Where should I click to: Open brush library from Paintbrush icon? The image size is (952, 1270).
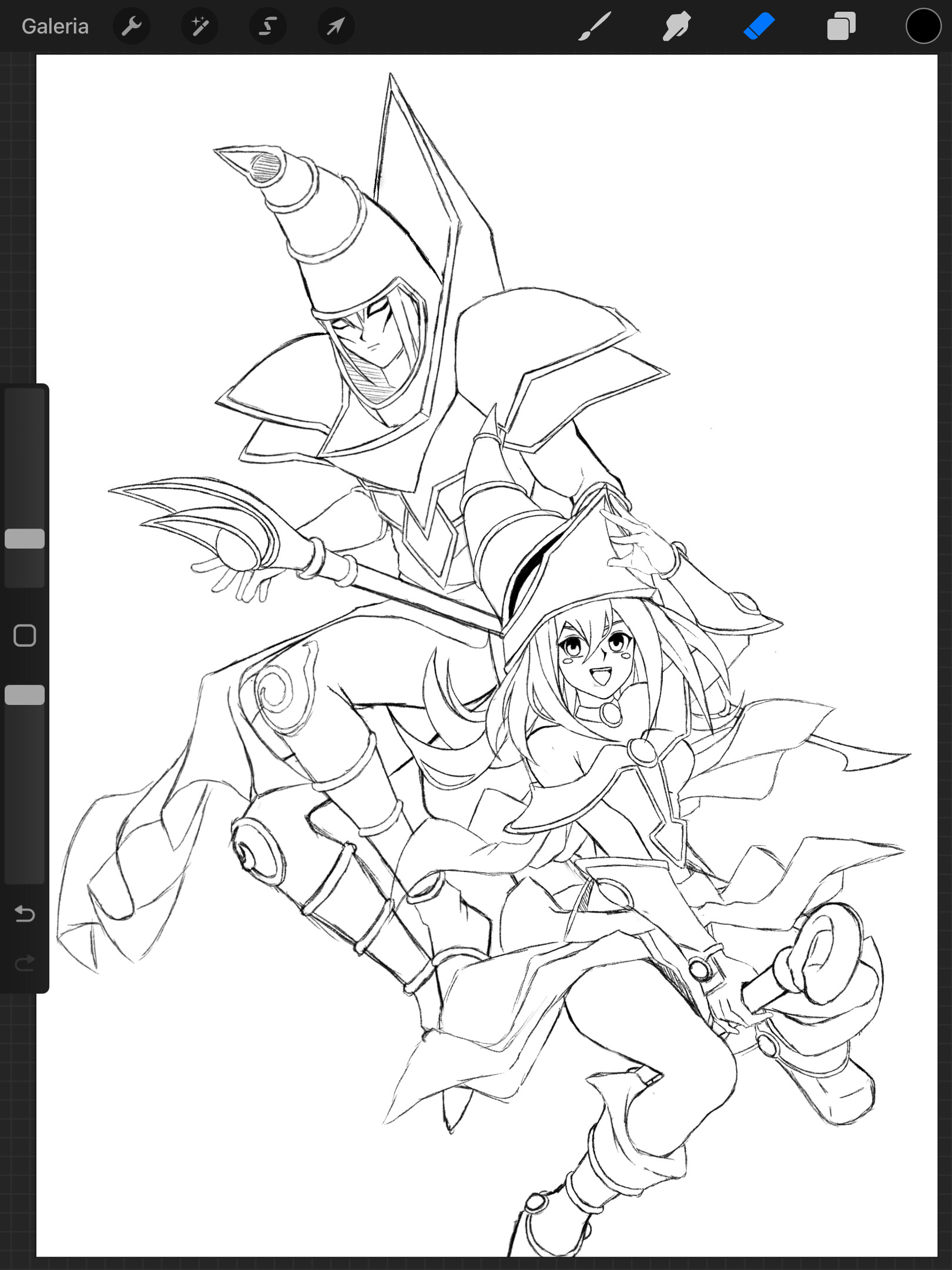point(595,26)
